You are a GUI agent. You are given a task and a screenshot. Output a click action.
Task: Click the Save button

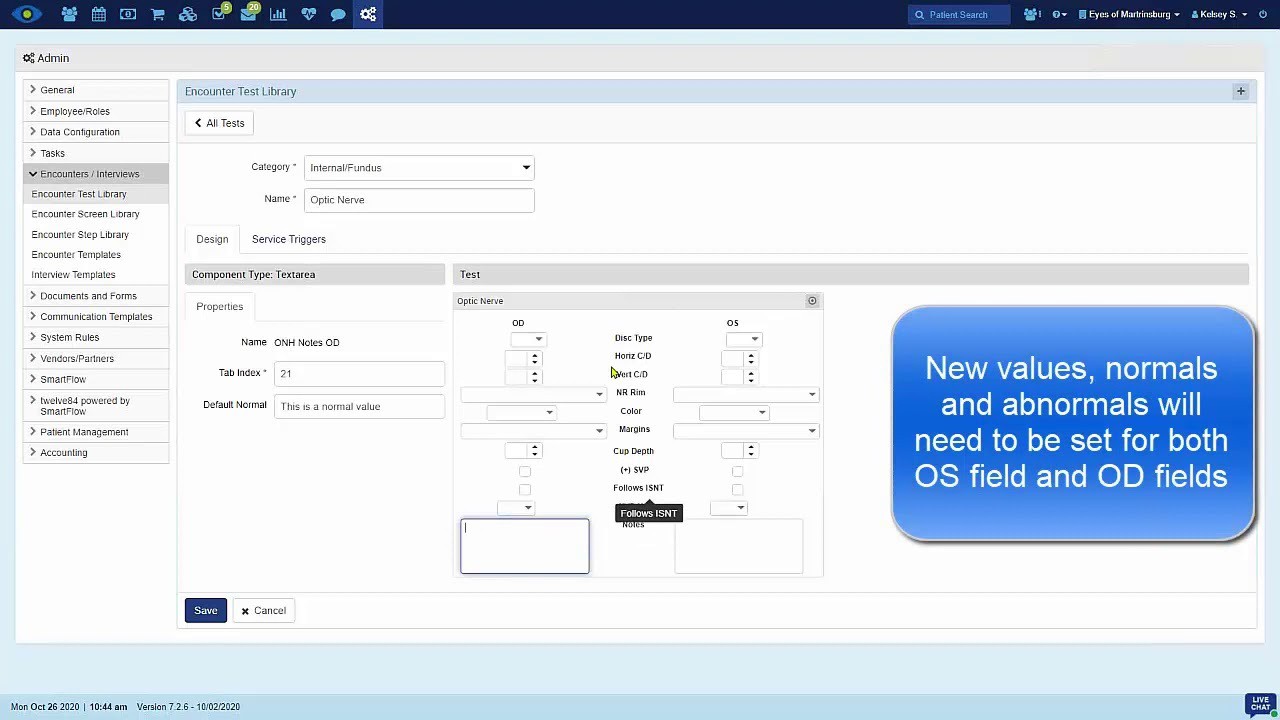point(205,611)
